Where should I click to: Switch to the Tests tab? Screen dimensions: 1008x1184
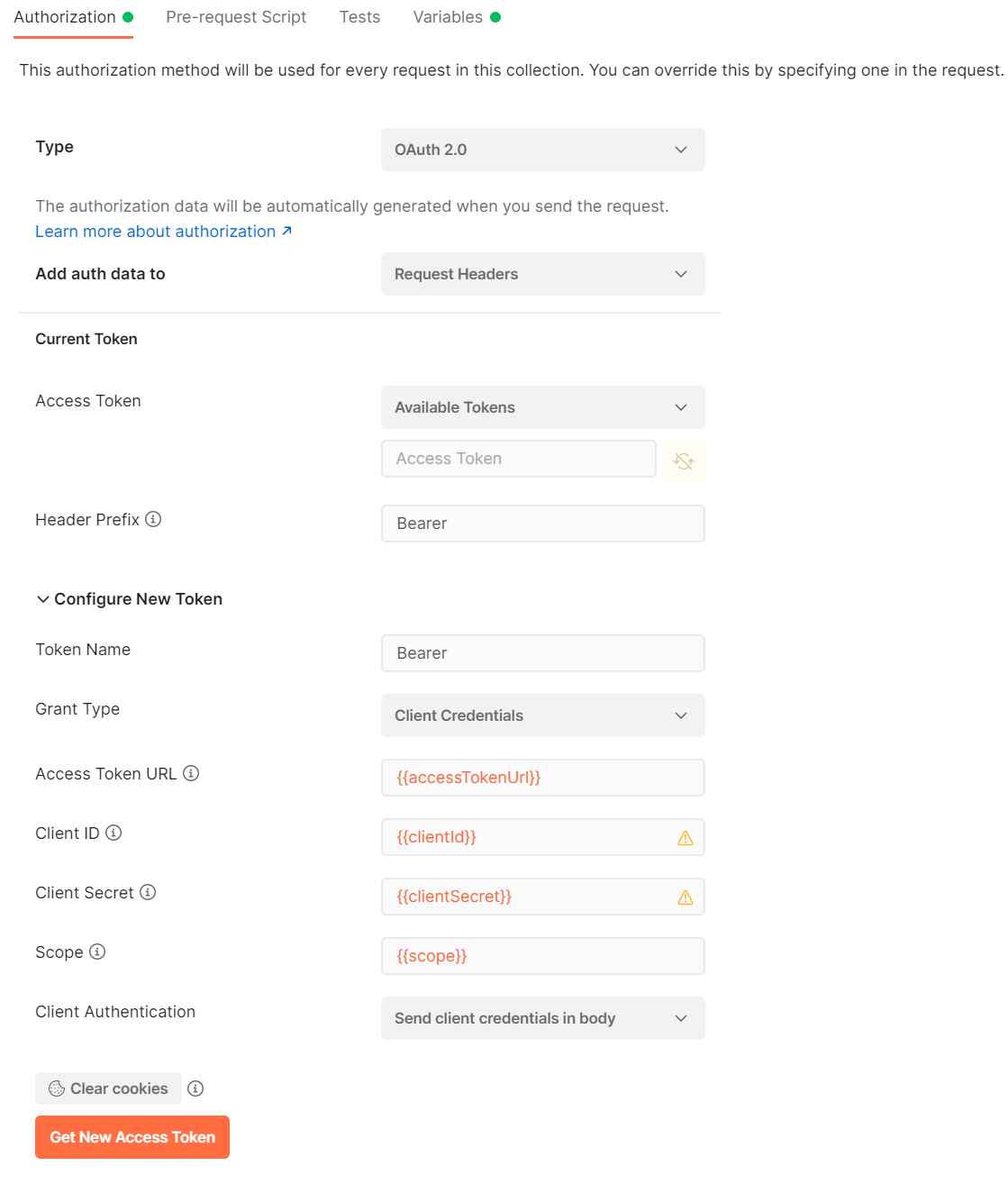coord(359,16)
